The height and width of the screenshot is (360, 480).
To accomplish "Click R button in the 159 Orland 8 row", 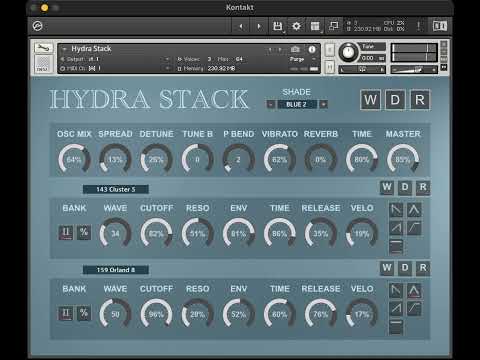I will (x=423, y=268).
